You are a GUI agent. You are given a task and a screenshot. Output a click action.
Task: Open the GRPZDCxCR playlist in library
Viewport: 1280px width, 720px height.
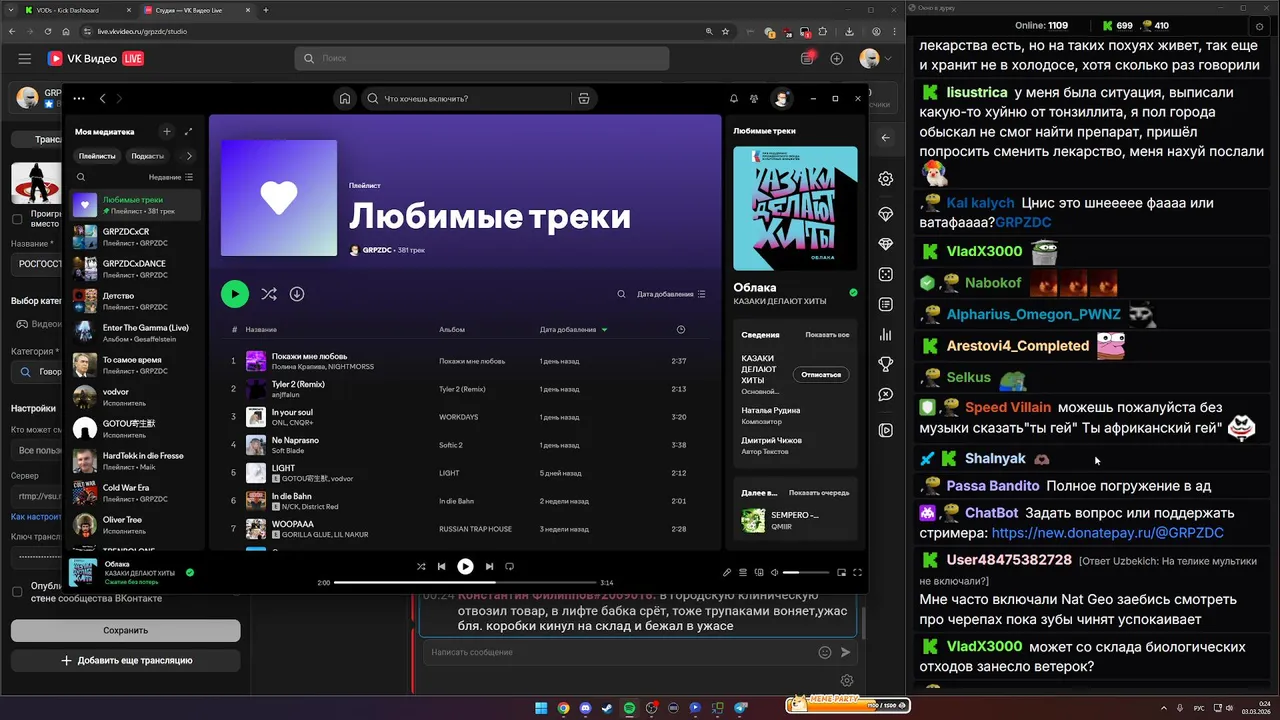[x=136, y=237]
